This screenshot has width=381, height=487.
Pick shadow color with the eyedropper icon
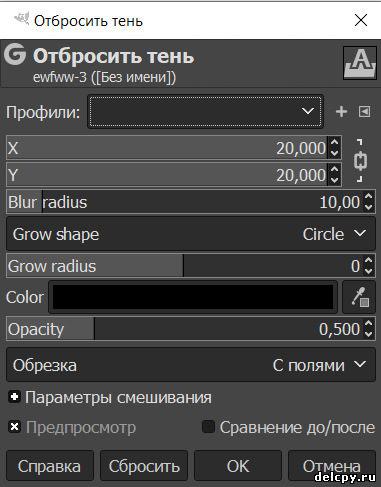point(359,297)
